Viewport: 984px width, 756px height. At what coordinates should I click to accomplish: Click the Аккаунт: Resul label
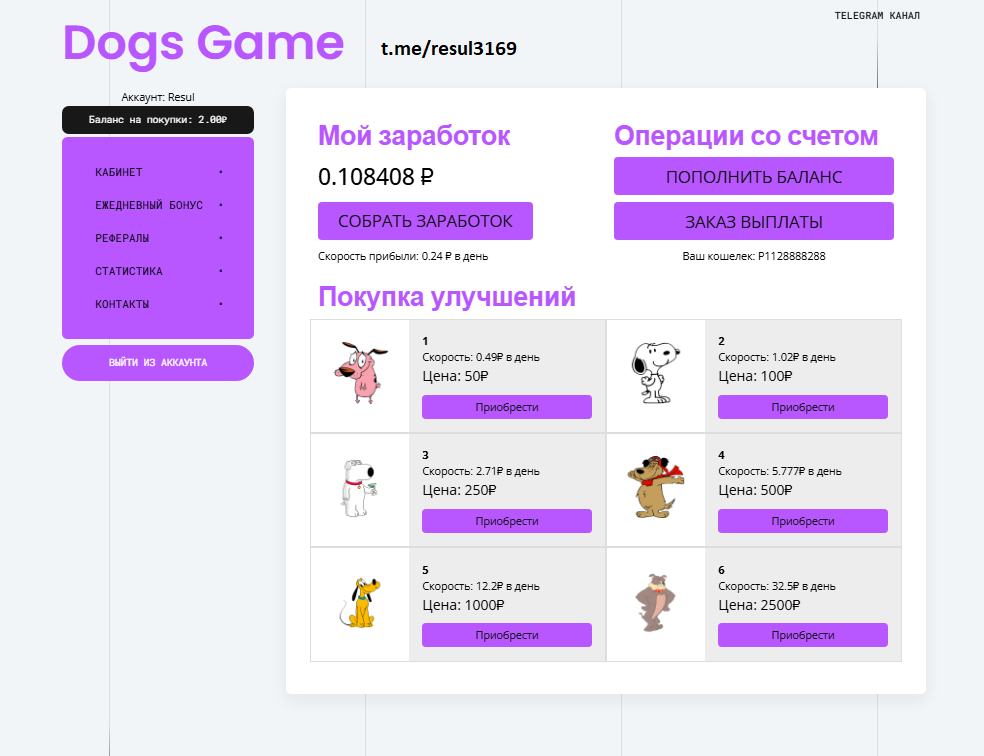158,97
